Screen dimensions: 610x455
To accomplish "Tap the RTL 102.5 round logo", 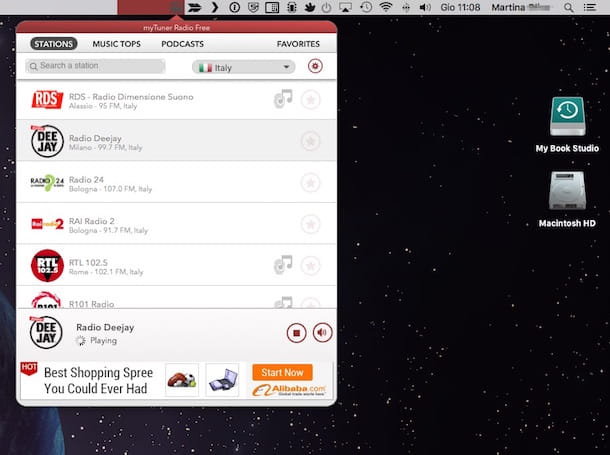I will (x=47, y=266).
